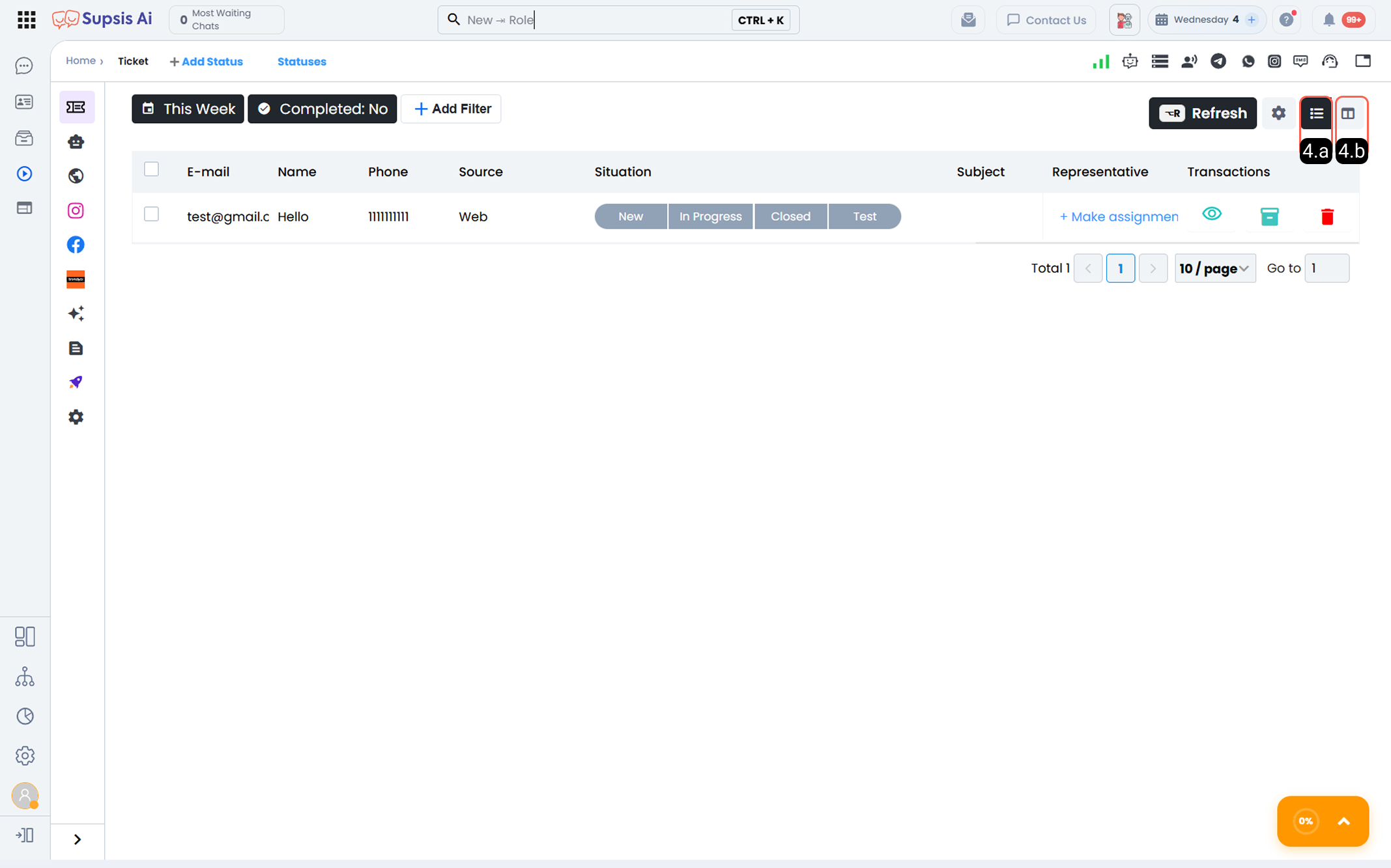Click the previous page arrow
The image size is (1391, 868).
1088,268
